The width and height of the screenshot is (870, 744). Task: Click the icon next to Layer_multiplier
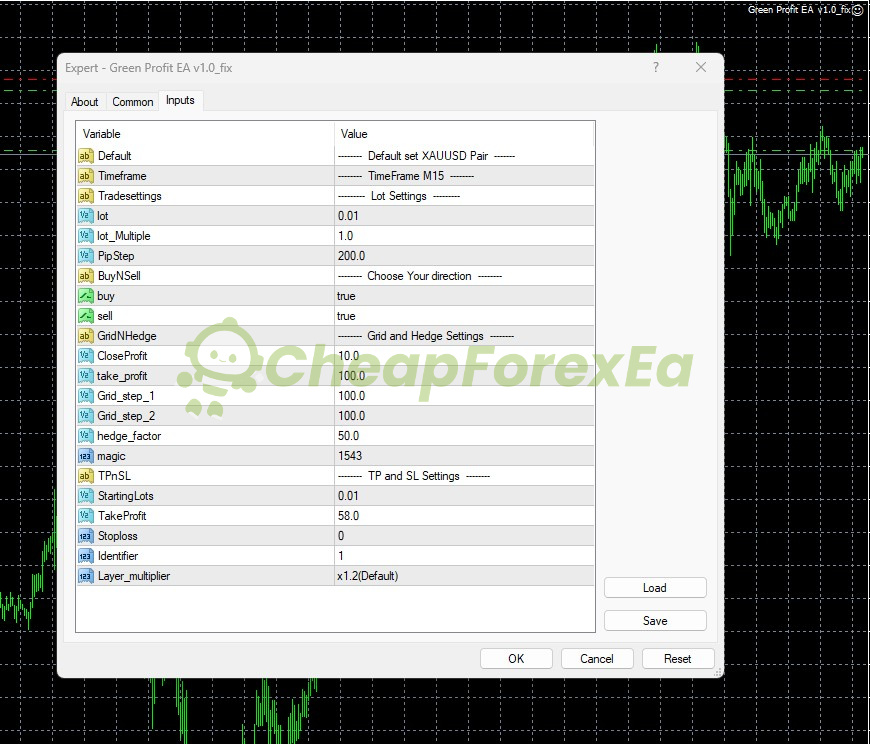tap(85, 576)
